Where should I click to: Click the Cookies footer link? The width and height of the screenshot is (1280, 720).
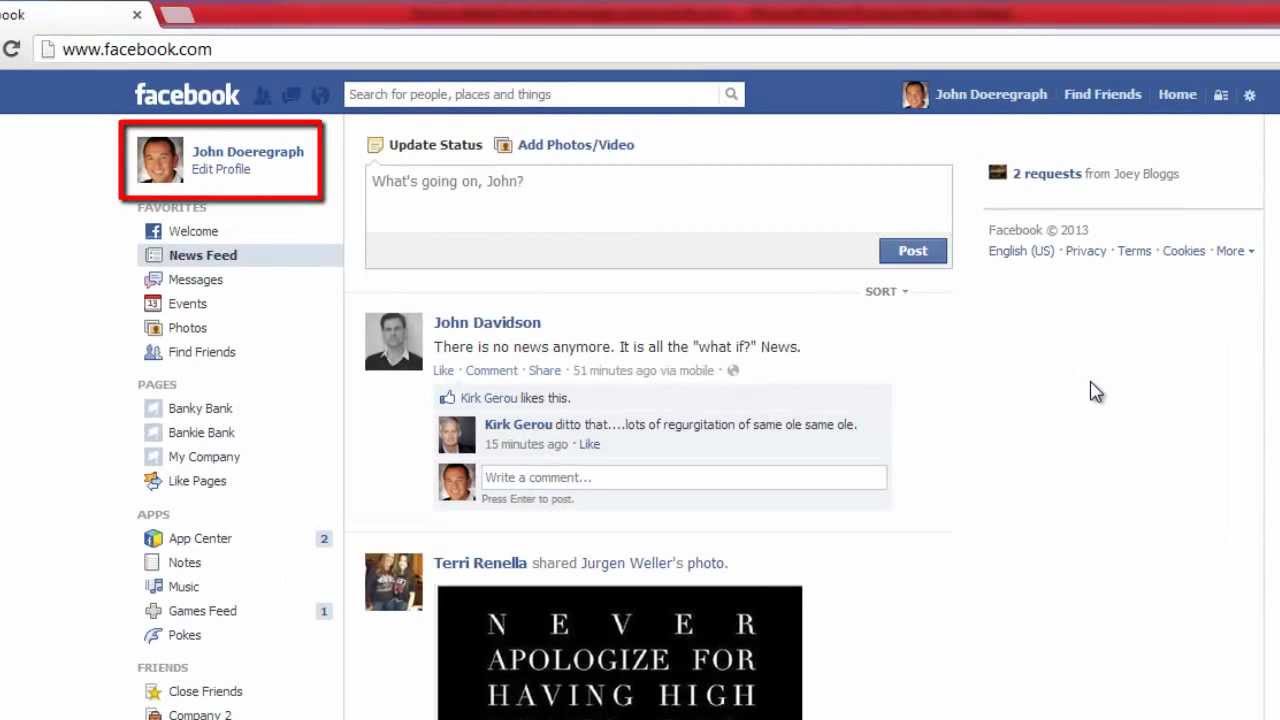coord(1184,251)
